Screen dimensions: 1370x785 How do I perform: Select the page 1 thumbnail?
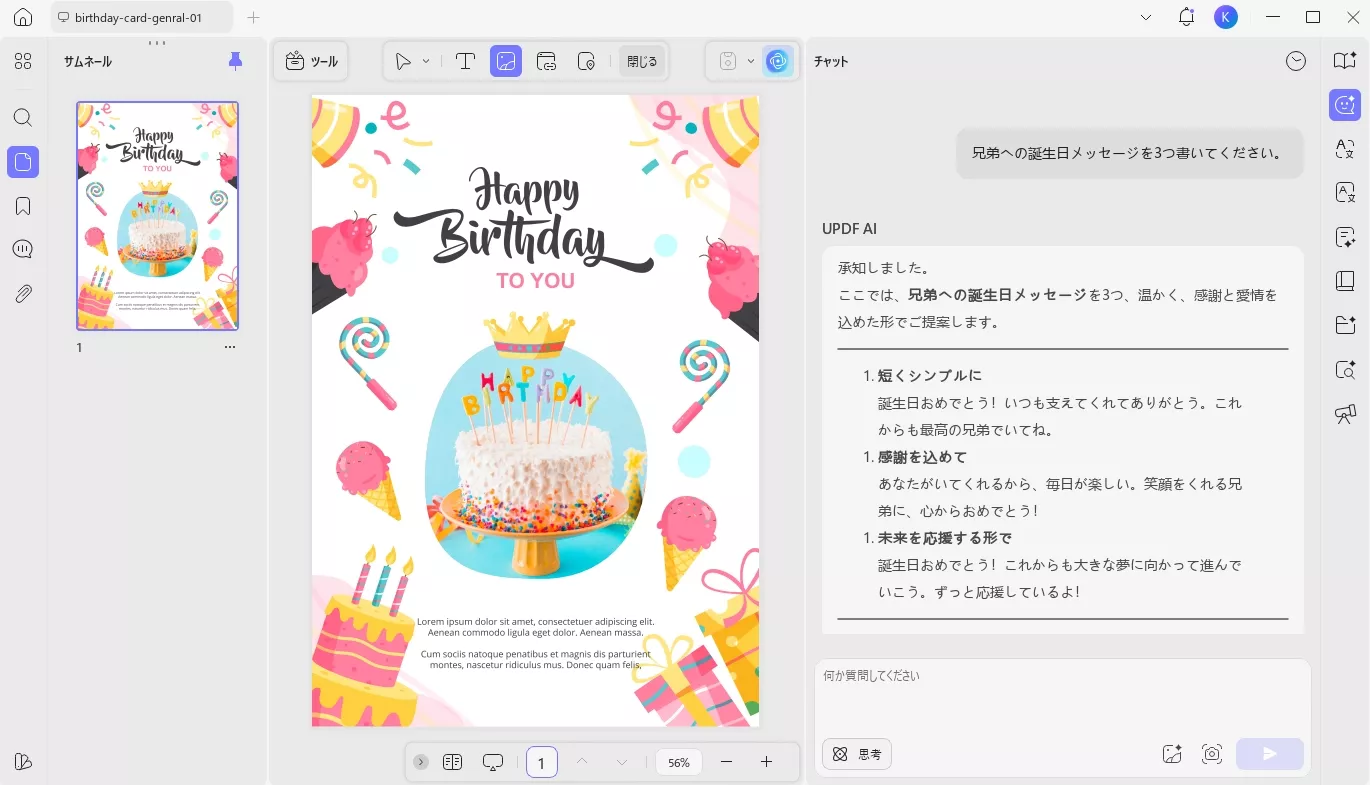pyautogui.click(x=157, y=216)
